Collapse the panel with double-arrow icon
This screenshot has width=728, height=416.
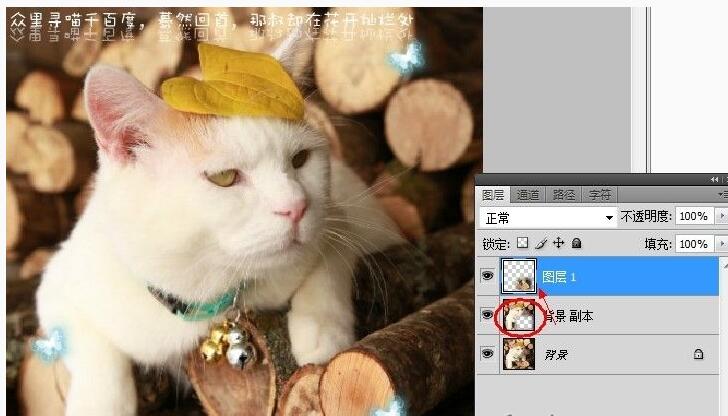coord(714,179)
